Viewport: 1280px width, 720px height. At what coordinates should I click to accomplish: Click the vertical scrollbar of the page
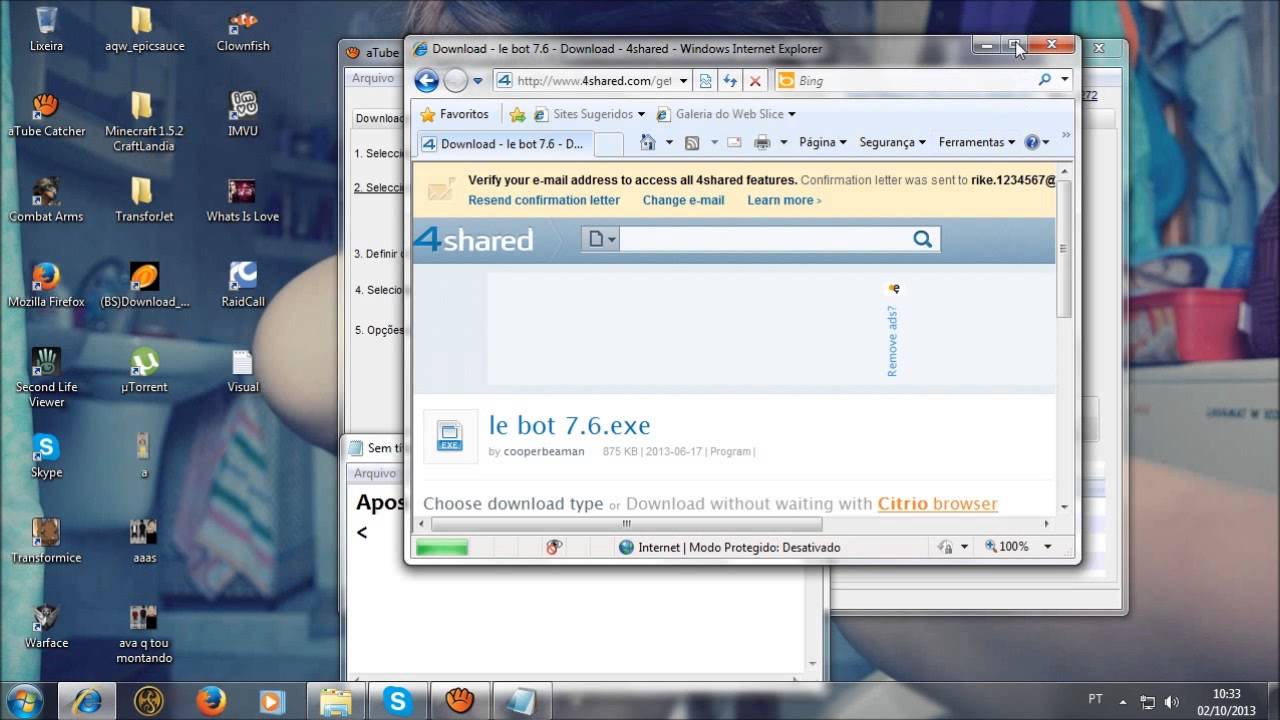coord(1063,248)
